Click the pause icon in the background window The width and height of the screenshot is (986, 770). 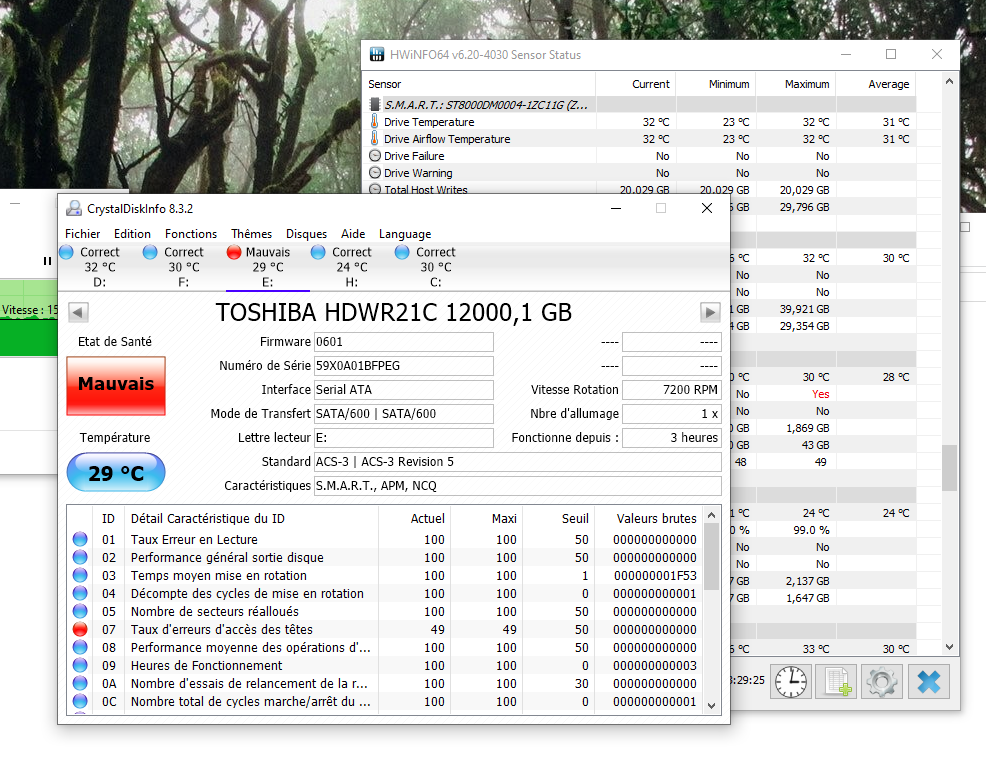coord(47,261)
